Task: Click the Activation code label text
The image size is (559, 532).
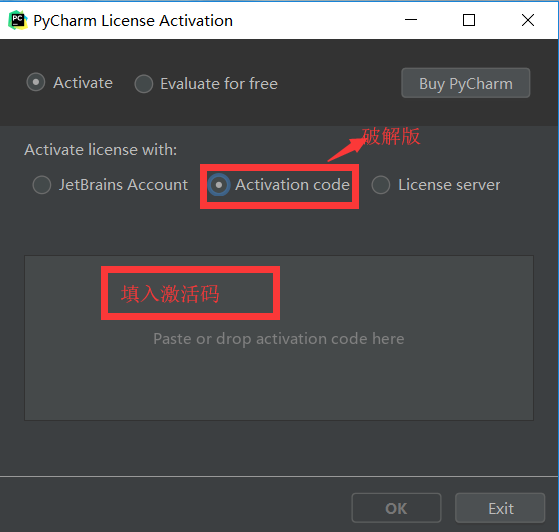Action: (292, 185)
